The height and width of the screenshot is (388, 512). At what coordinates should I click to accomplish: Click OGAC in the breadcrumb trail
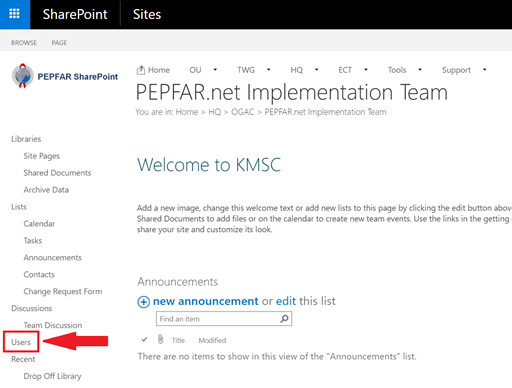[x=243, y=112]
